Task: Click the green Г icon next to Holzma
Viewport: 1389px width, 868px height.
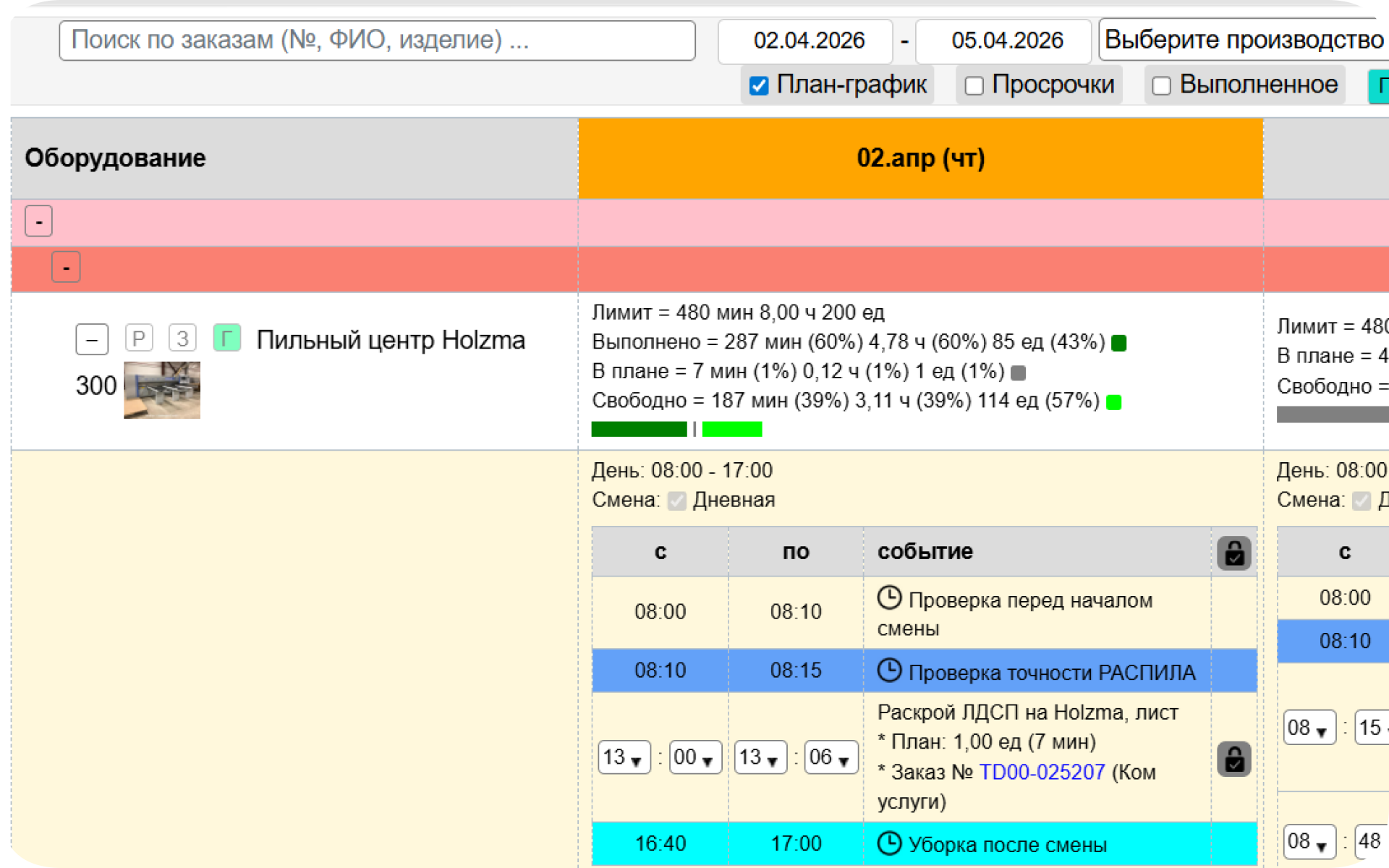Action: click(x=226, y=338)
